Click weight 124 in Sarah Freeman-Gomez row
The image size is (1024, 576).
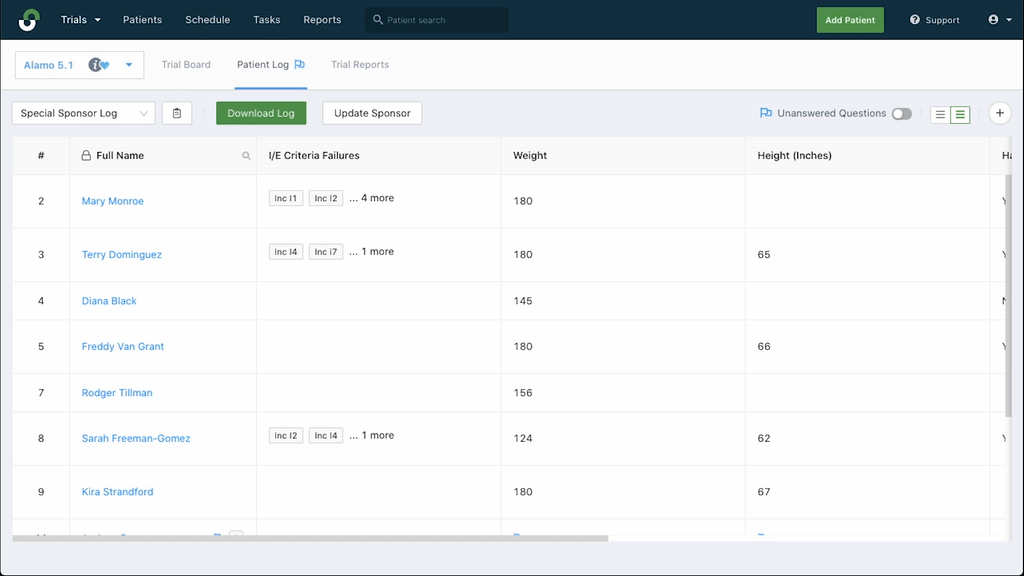(x=522, y=438)
